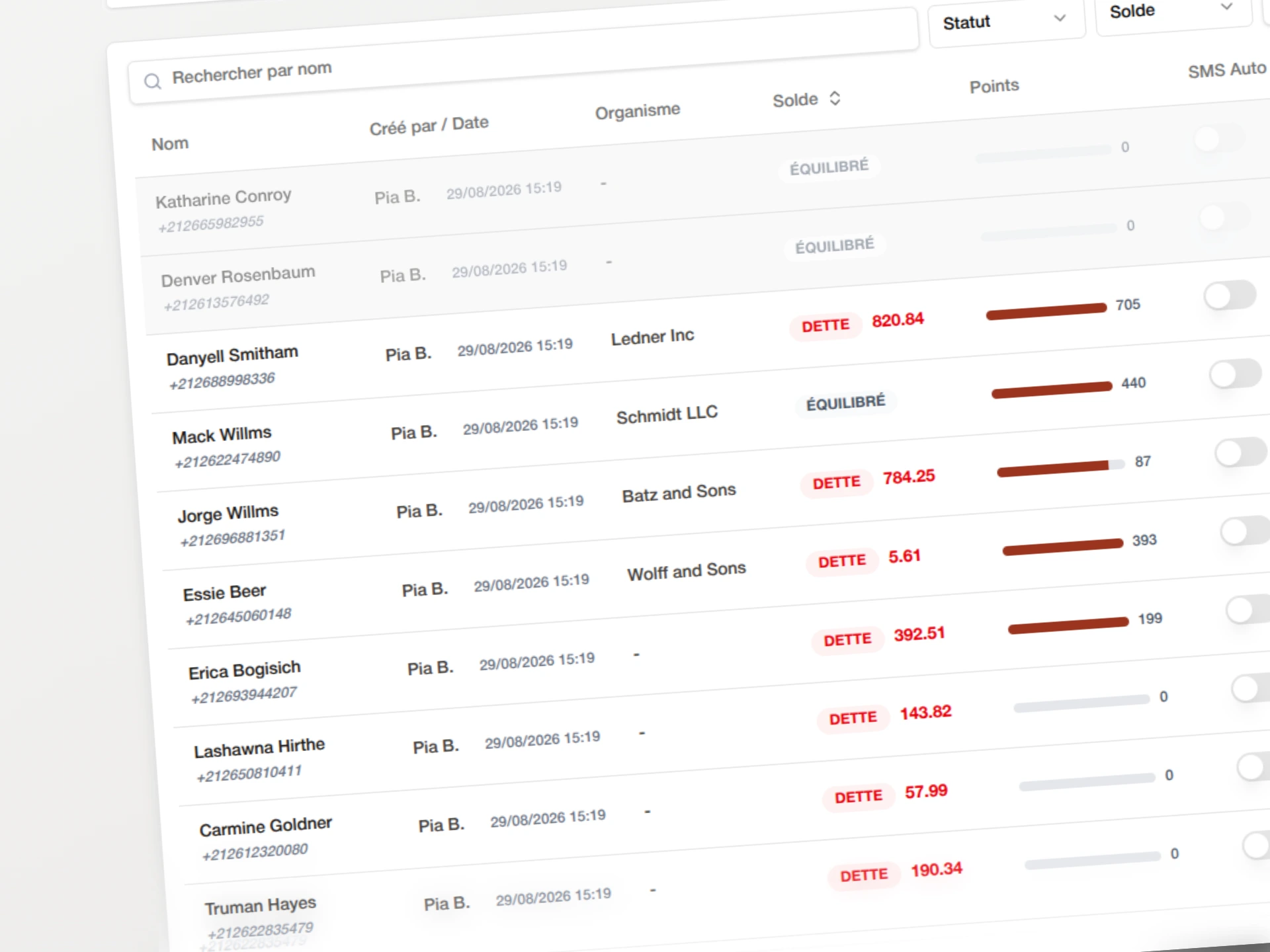1270x952 pixels.
Task: Switch on SMS Auto for Jorge Willms
Action: coord(1241,452)
